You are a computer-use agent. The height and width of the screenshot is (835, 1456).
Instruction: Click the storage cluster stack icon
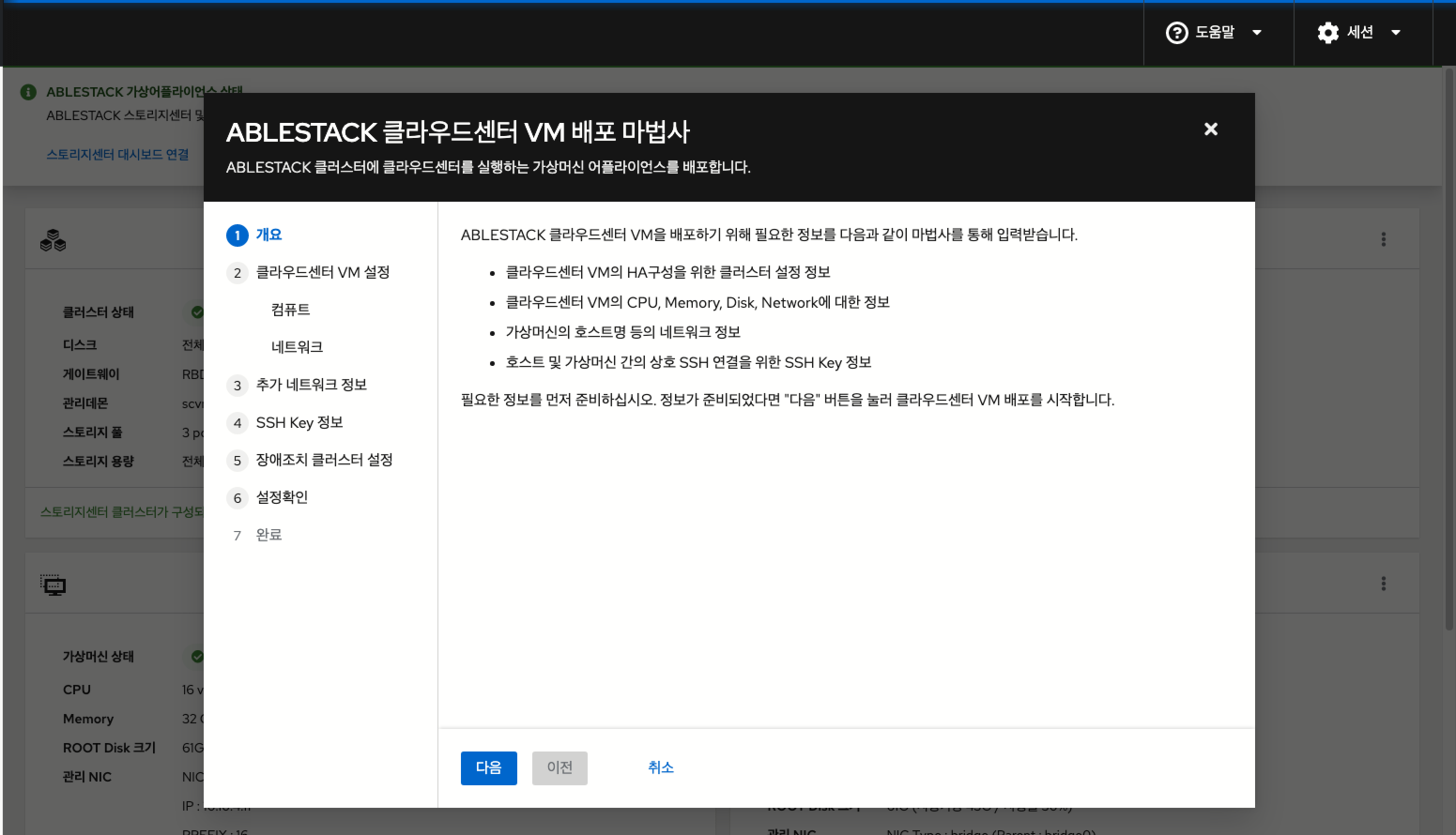(53, 240)
